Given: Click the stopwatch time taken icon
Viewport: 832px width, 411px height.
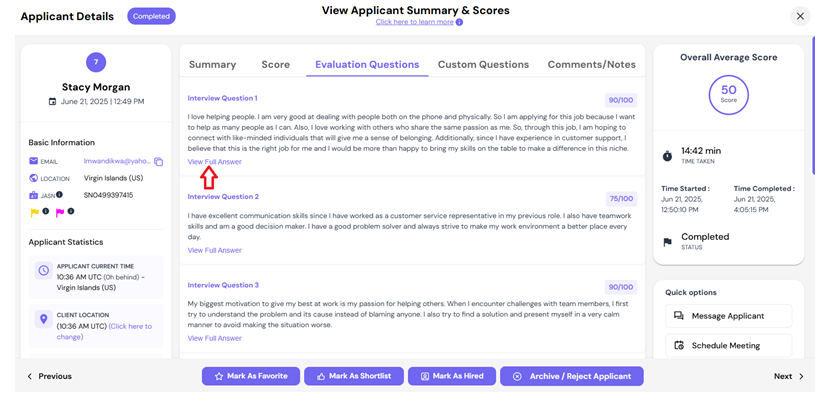Looking at the screenshot, I should point(668,156).
